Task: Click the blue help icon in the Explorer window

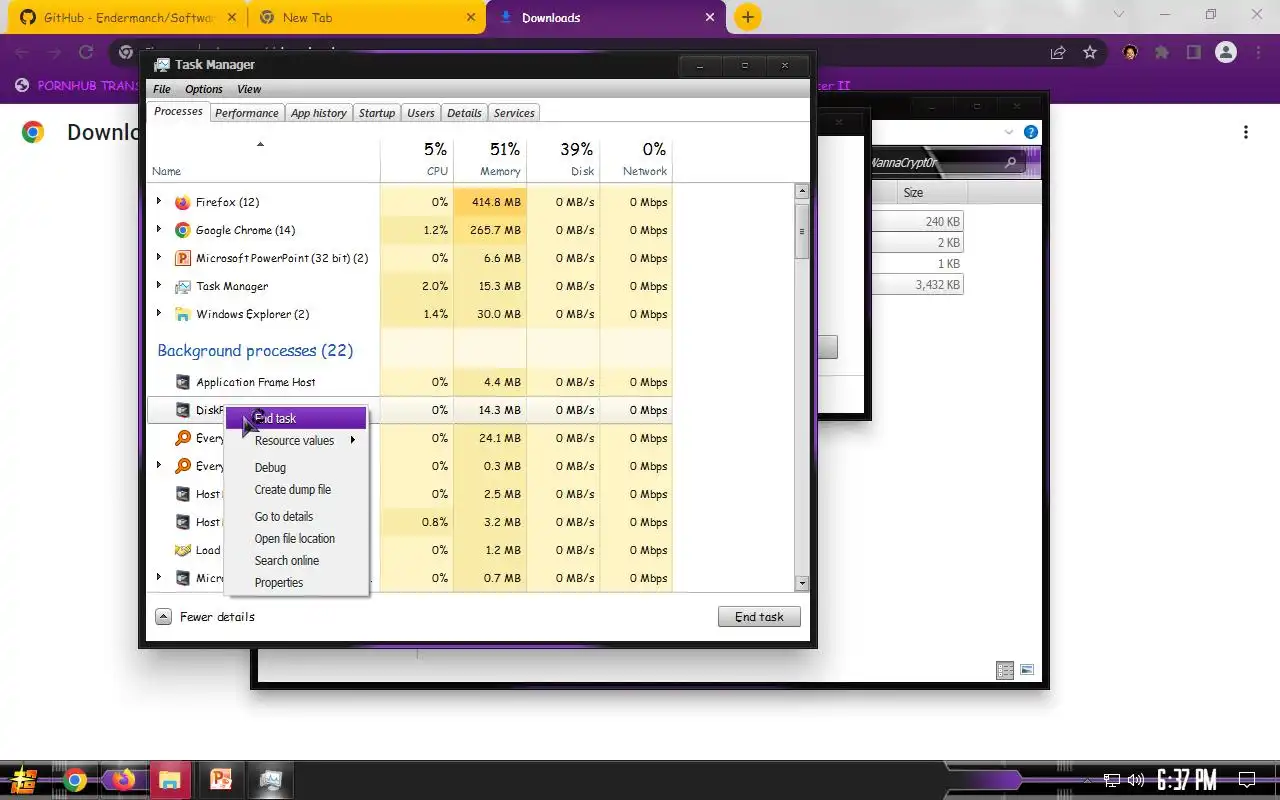Action: (1031, 132)
